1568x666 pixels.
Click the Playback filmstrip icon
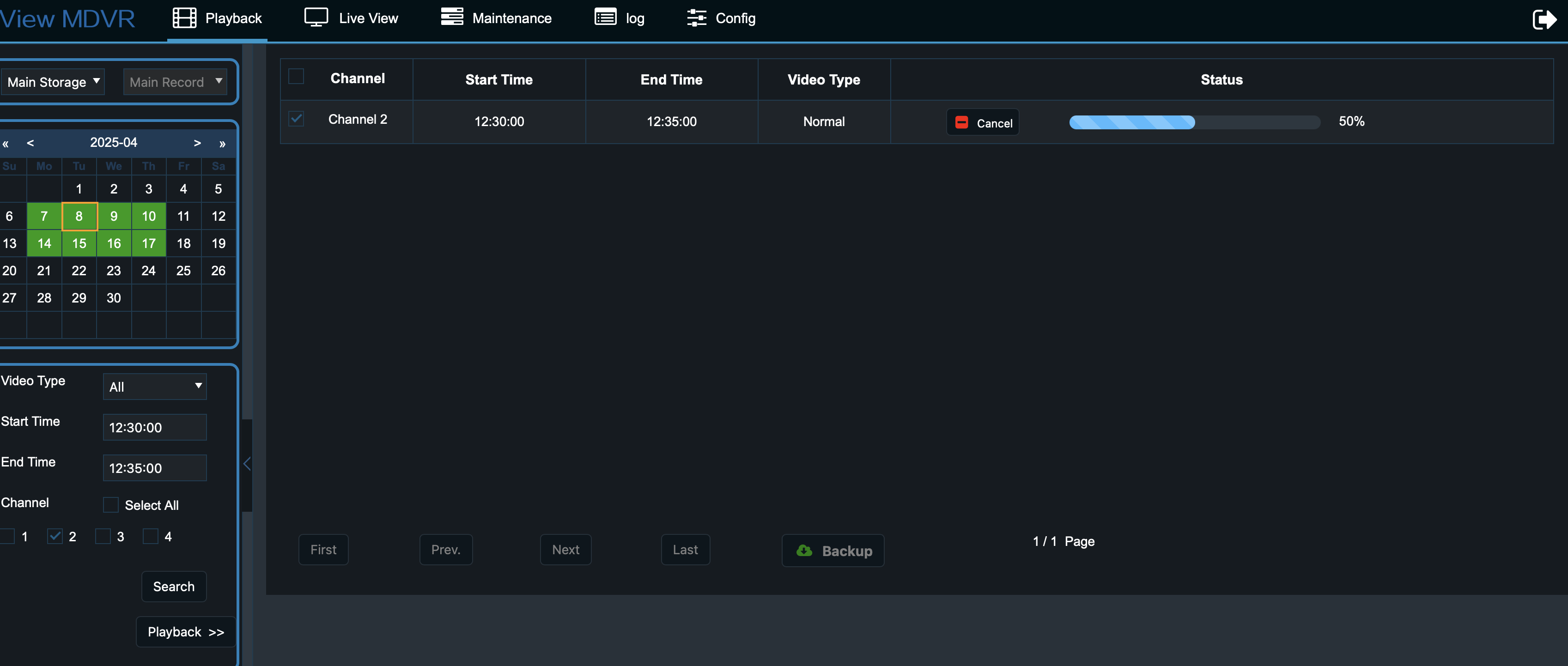[x=184, y=18]
